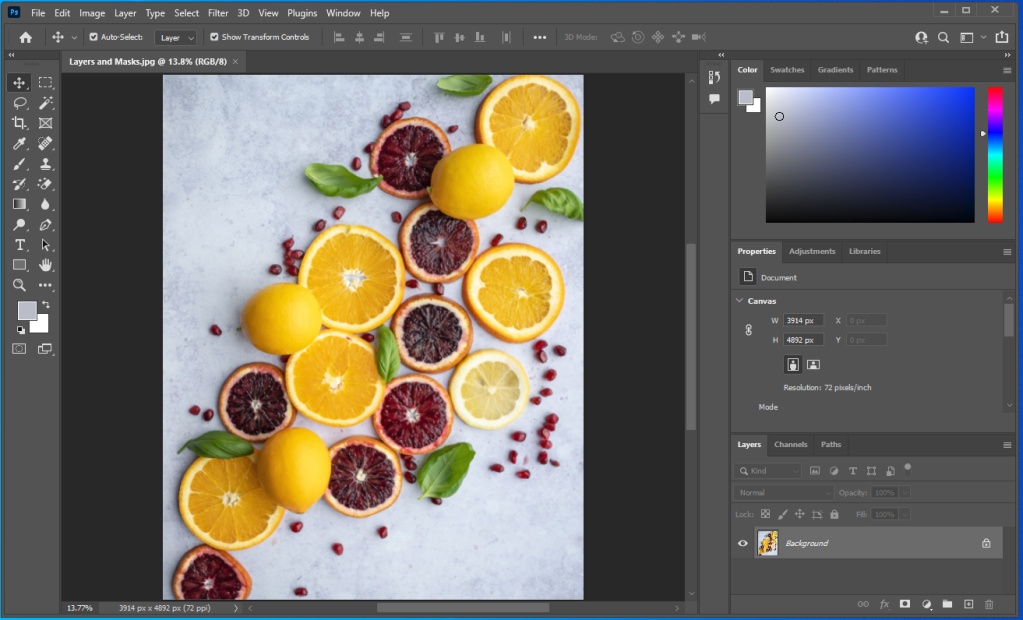Viewport: 1023px width, 620px height.
Task: Pick the Eyedropper tool
Action: 19,144
